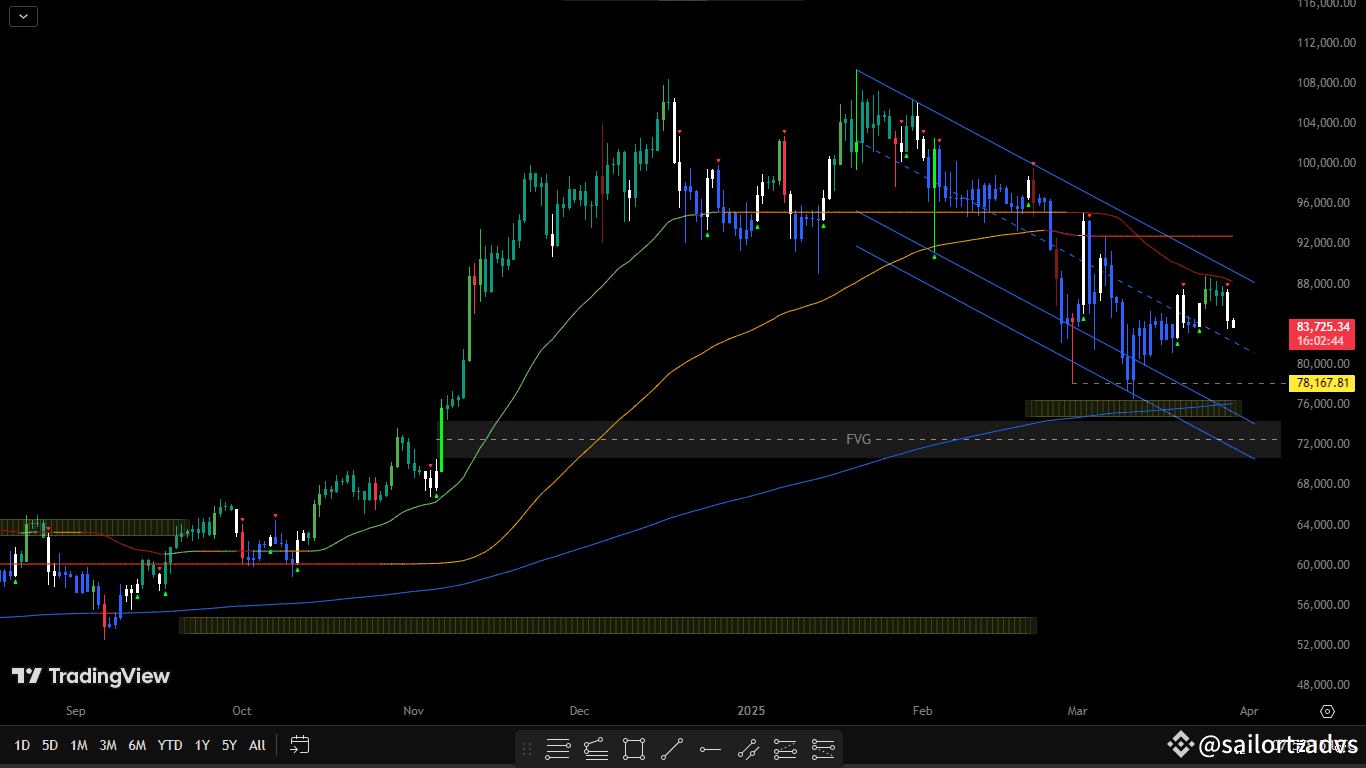Set the chart range to 6M

(137, 745)
